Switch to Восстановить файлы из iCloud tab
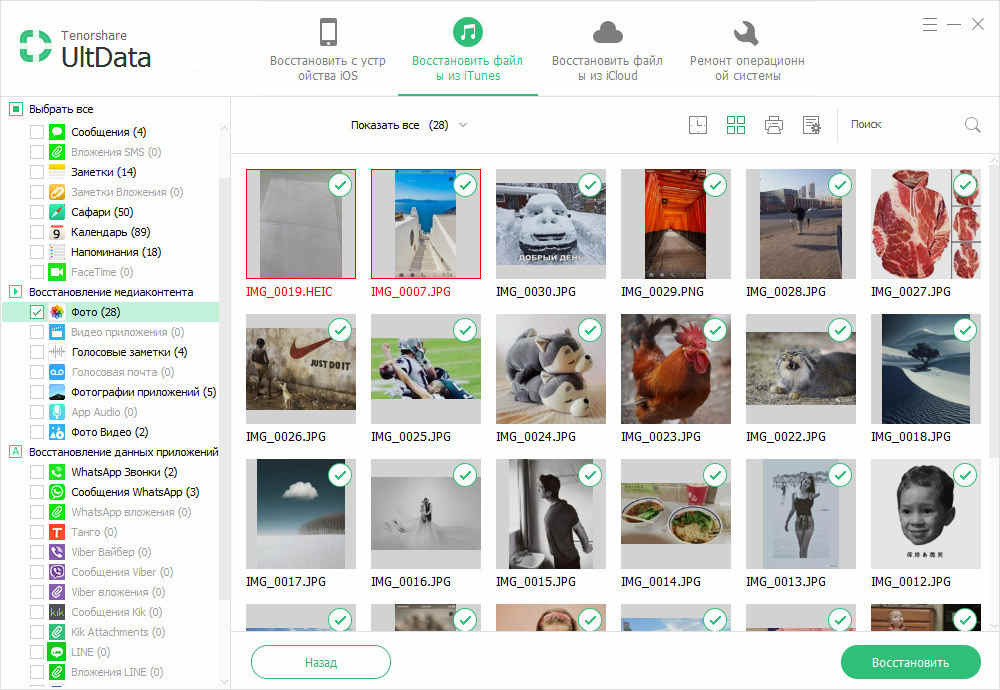The width and height of the screenshot is (1000, 690). [607, 49]
